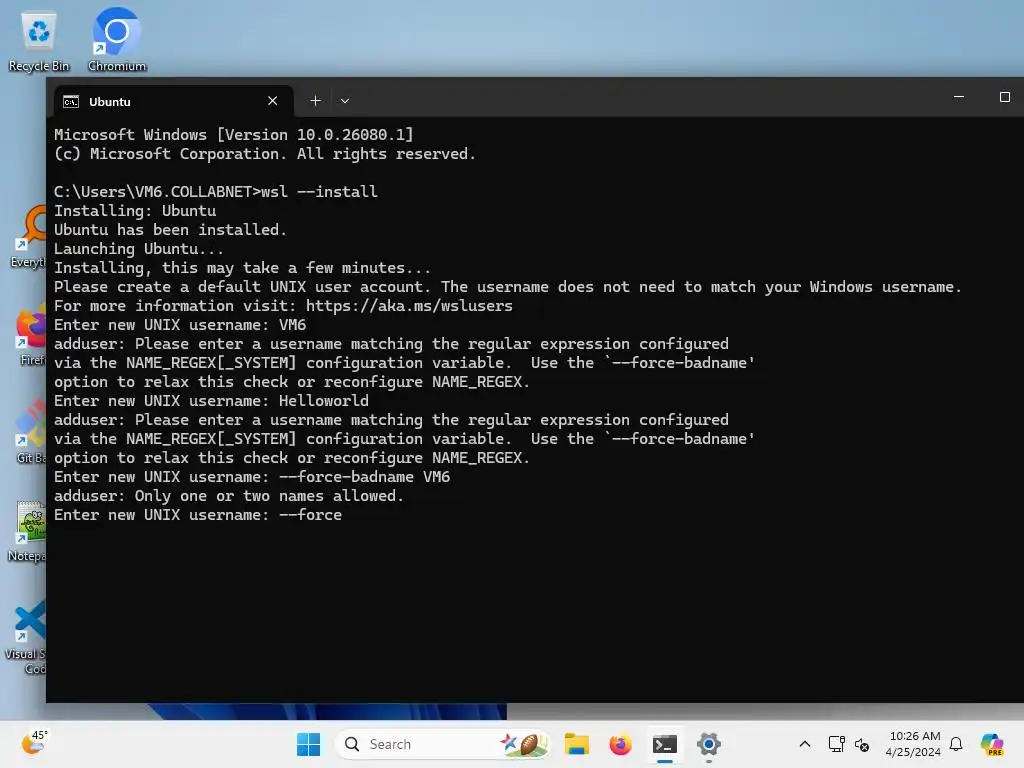Launch Chromium from the desktop
Image resolution: width=1024 pixels, height=768 pixels.
point(116,41)
